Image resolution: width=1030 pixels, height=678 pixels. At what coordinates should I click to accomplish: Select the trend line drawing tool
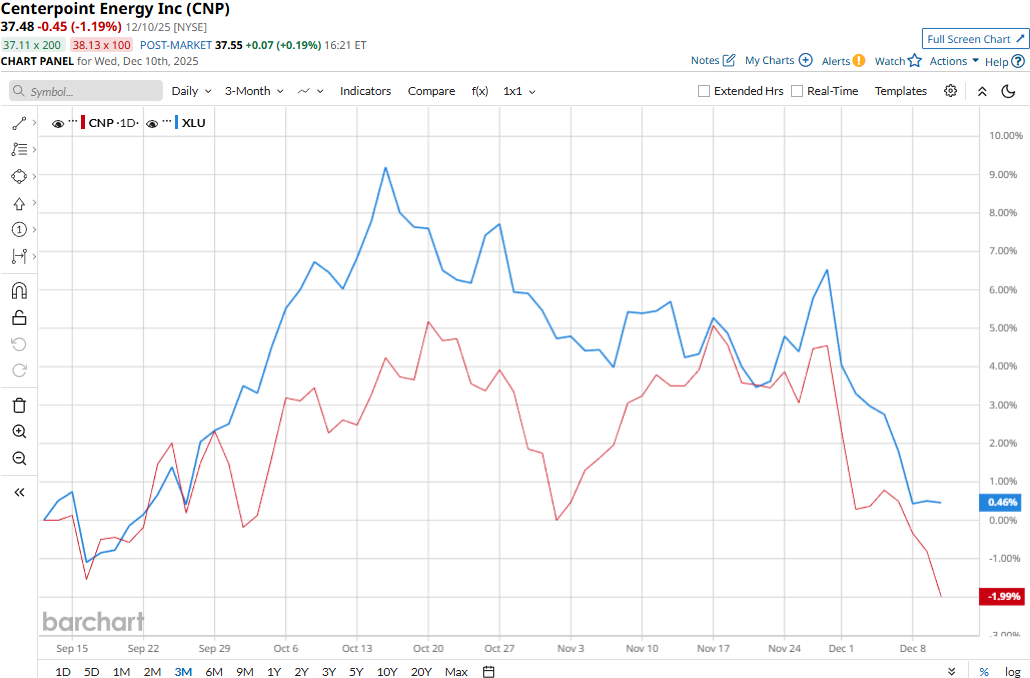(x=19, y=123)
